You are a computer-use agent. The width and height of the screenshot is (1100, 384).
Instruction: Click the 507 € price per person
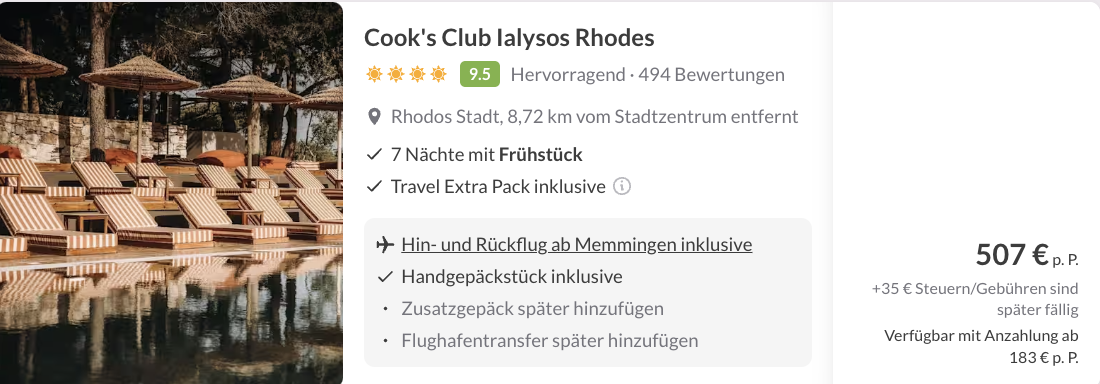click(1027, 256)
